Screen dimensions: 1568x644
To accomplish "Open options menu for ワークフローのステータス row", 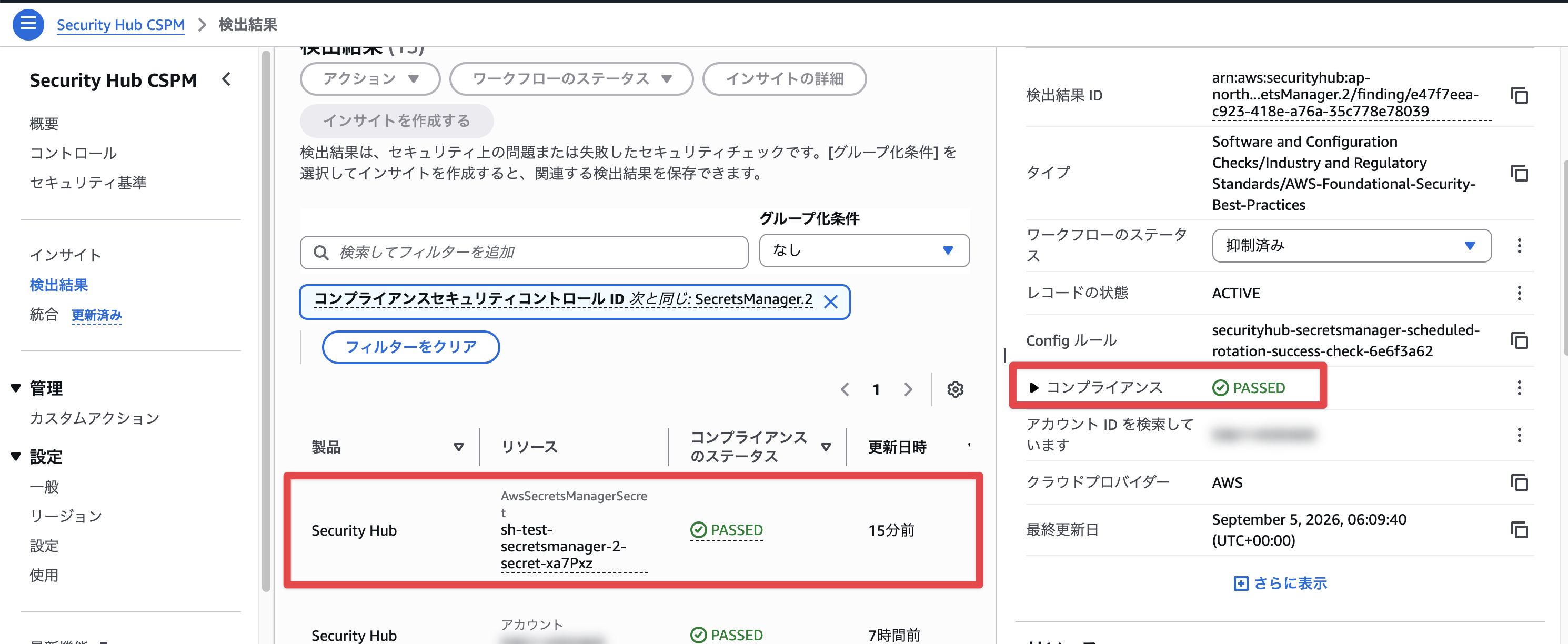I will 1519,245.
